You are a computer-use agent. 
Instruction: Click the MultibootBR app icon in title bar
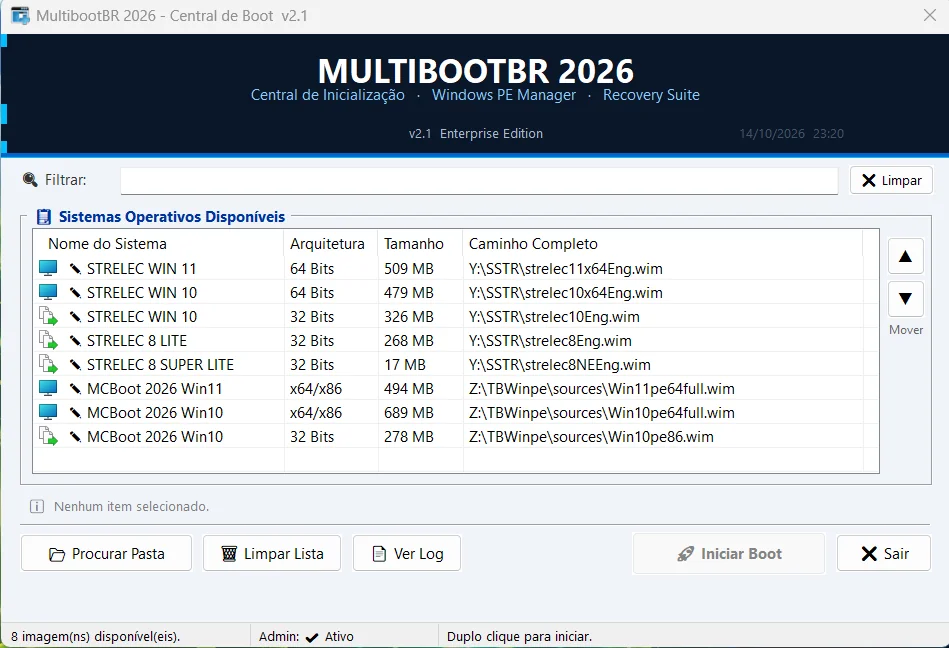click(x=20, y=16)
